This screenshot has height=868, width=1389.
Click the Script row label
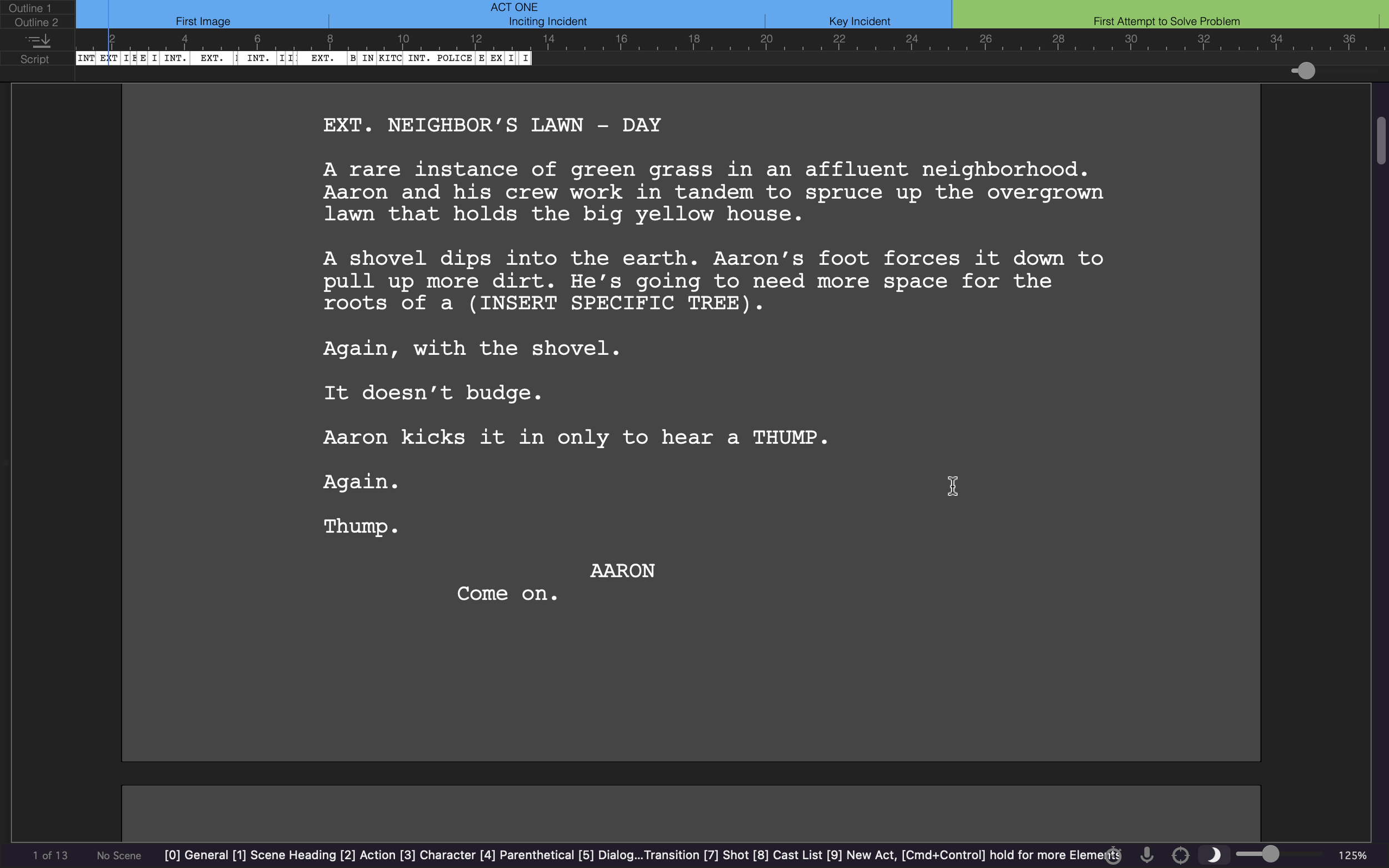[34, 59]
